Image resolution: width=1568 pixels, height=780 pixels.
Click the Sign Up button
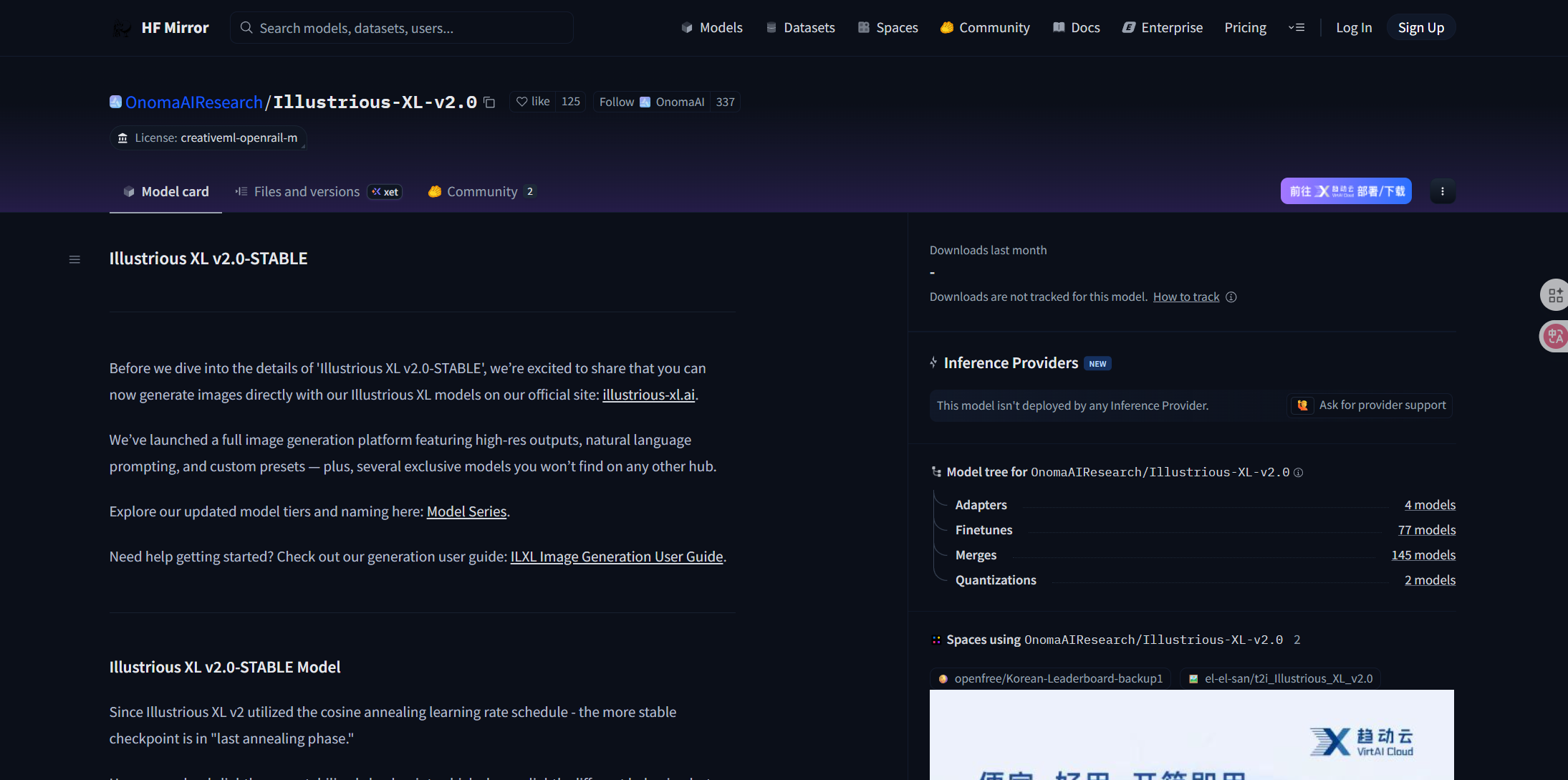(x=1421, y=28)
